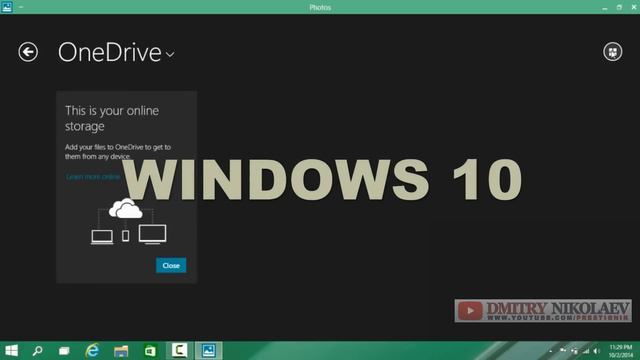Open Search from the taskbar magnifier

click(38, 351)
